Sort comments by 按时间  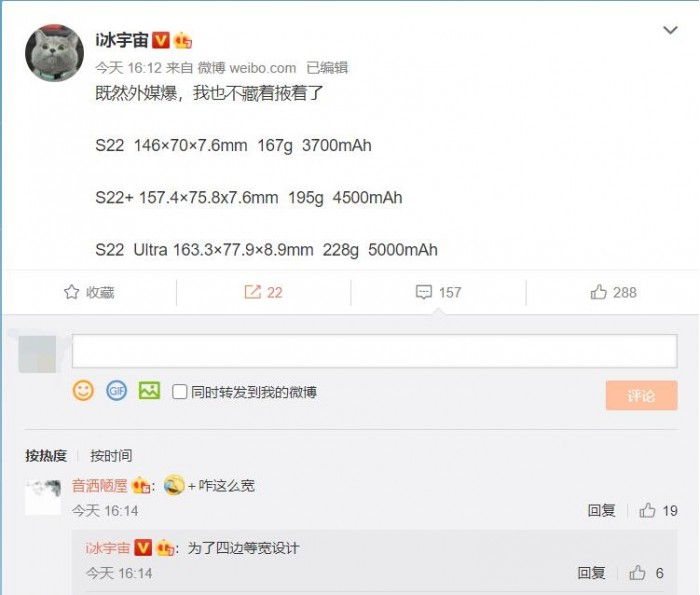(111, 456)
